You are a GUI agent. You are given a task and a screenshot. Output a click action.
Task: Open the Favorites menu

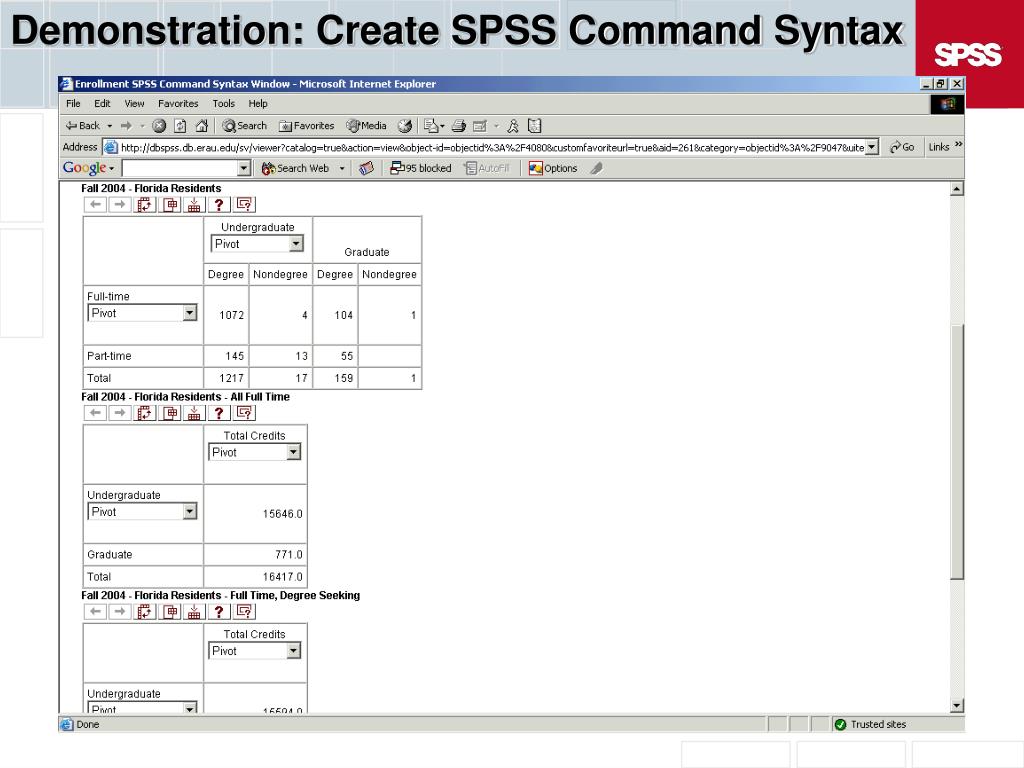tap(178, 104)
